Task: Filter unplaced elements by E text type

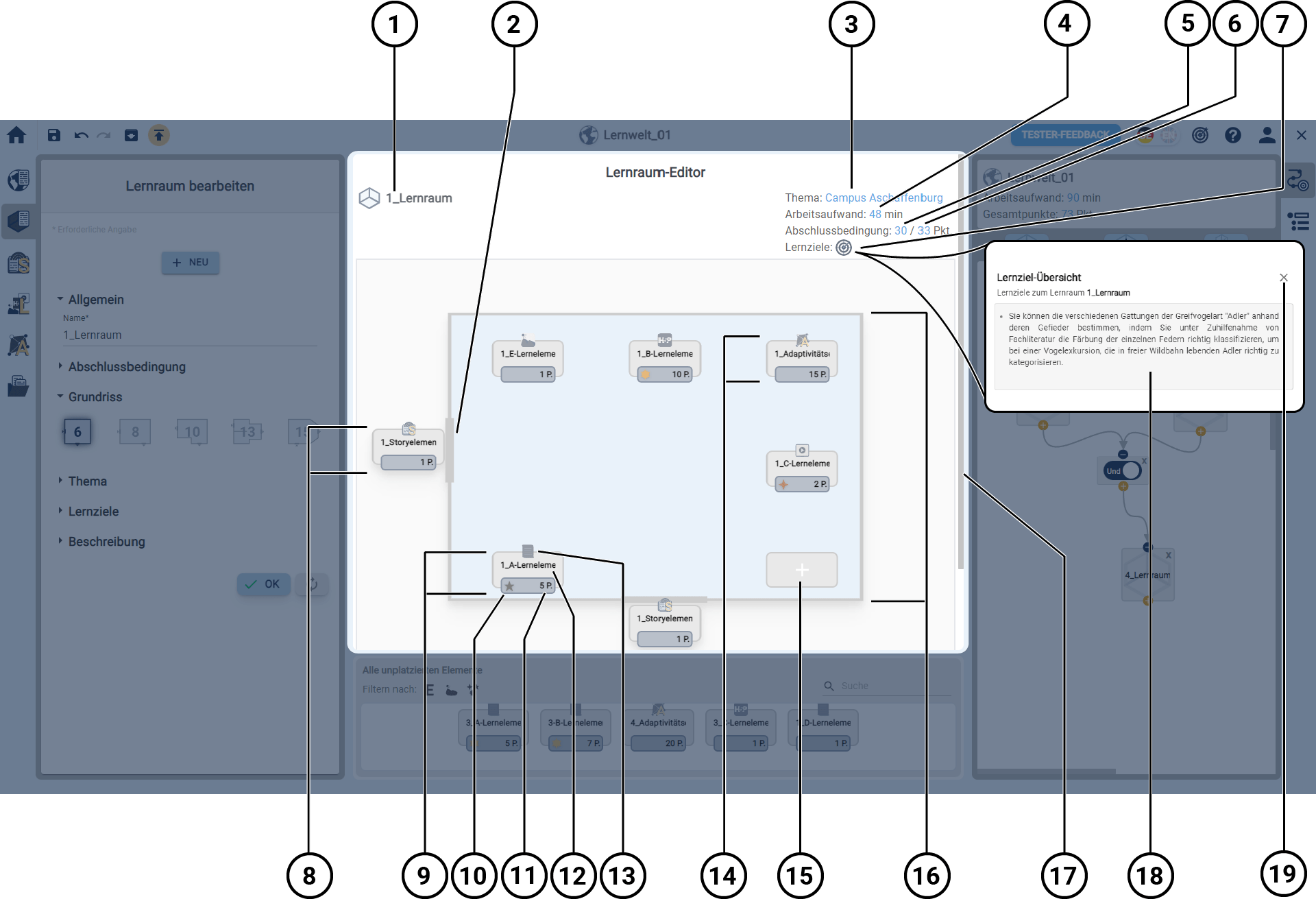Action: (430, 690)
